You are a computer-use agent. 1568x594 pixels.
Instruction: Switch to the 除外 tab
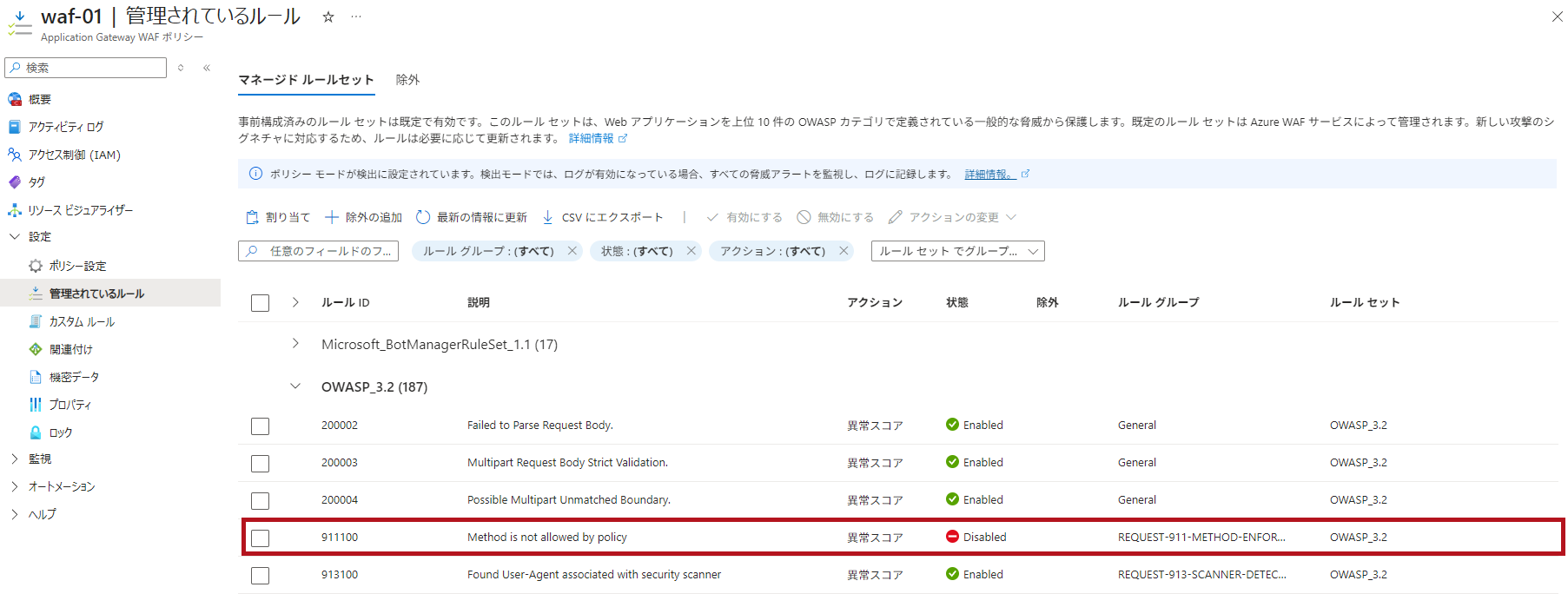407,80
